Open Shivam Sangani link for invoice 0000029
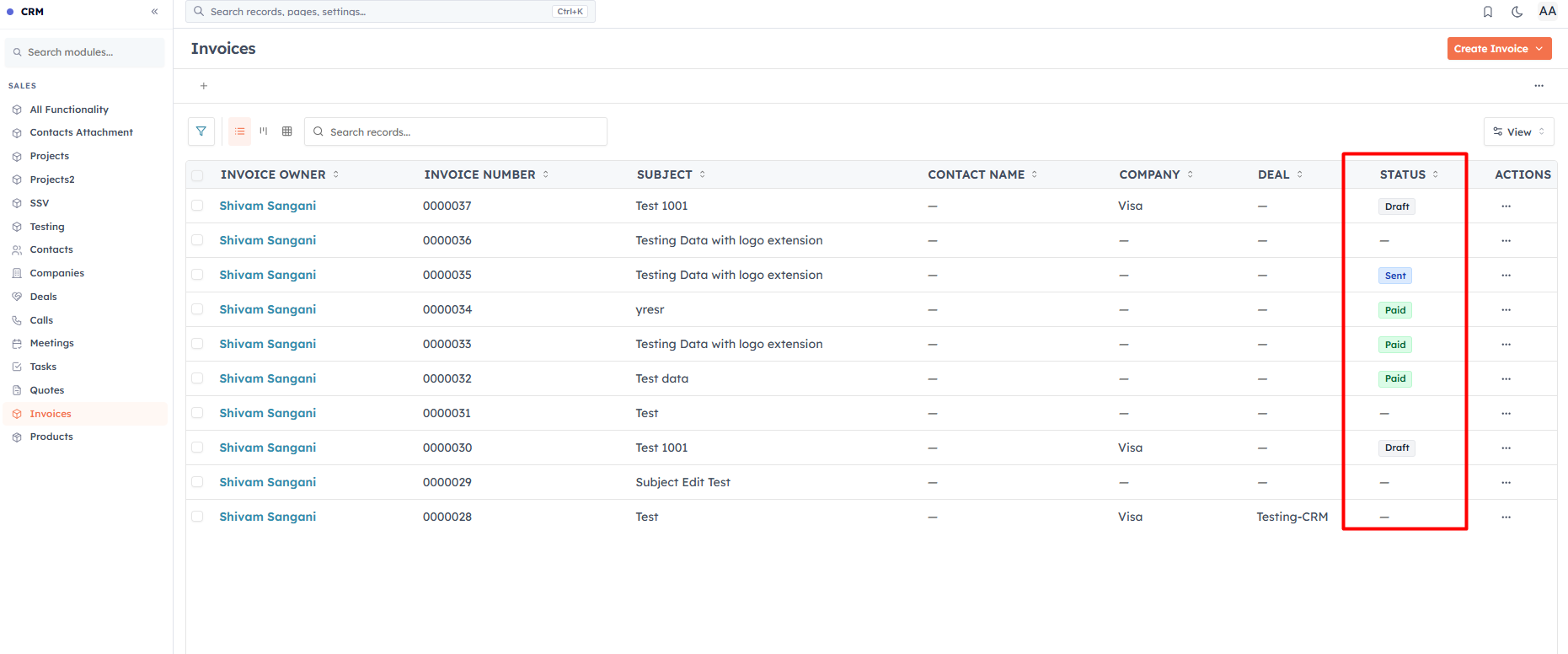 pyautogui.click(x=268, y=482)
